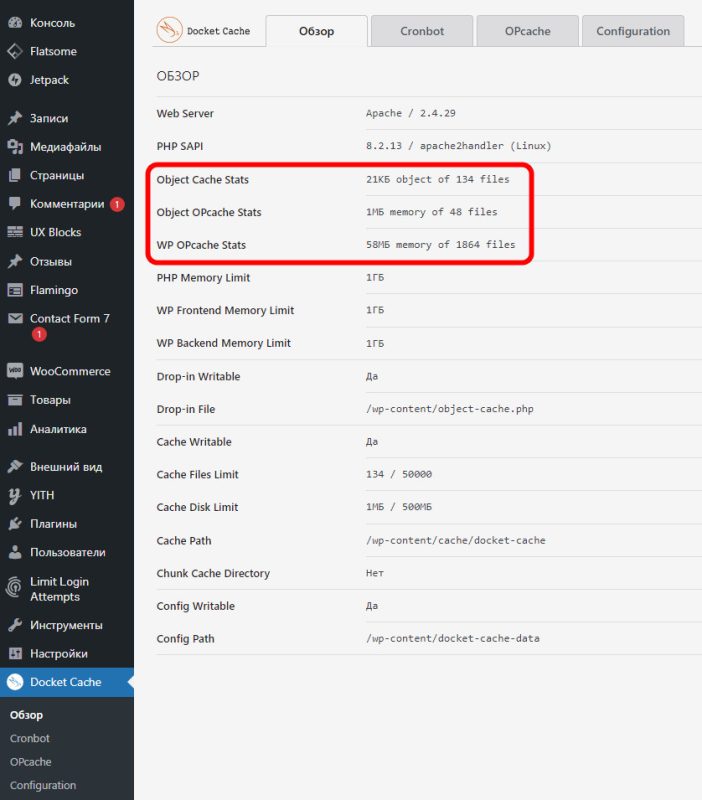Open the Аналитика bar chart icon
702x800 pixels.
pyautogui.click(x=15, y=429)
